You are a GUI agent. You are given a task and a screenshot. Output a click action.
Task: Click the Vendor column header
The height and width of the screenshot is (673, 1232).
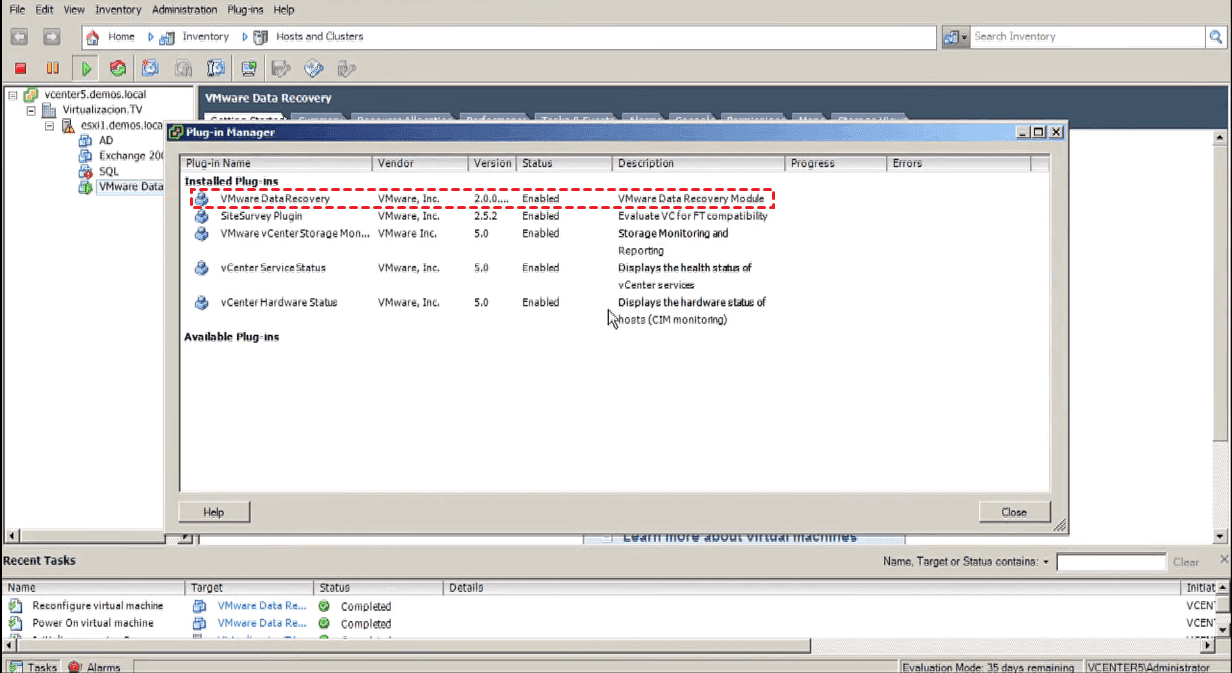[x=421, y=163]
